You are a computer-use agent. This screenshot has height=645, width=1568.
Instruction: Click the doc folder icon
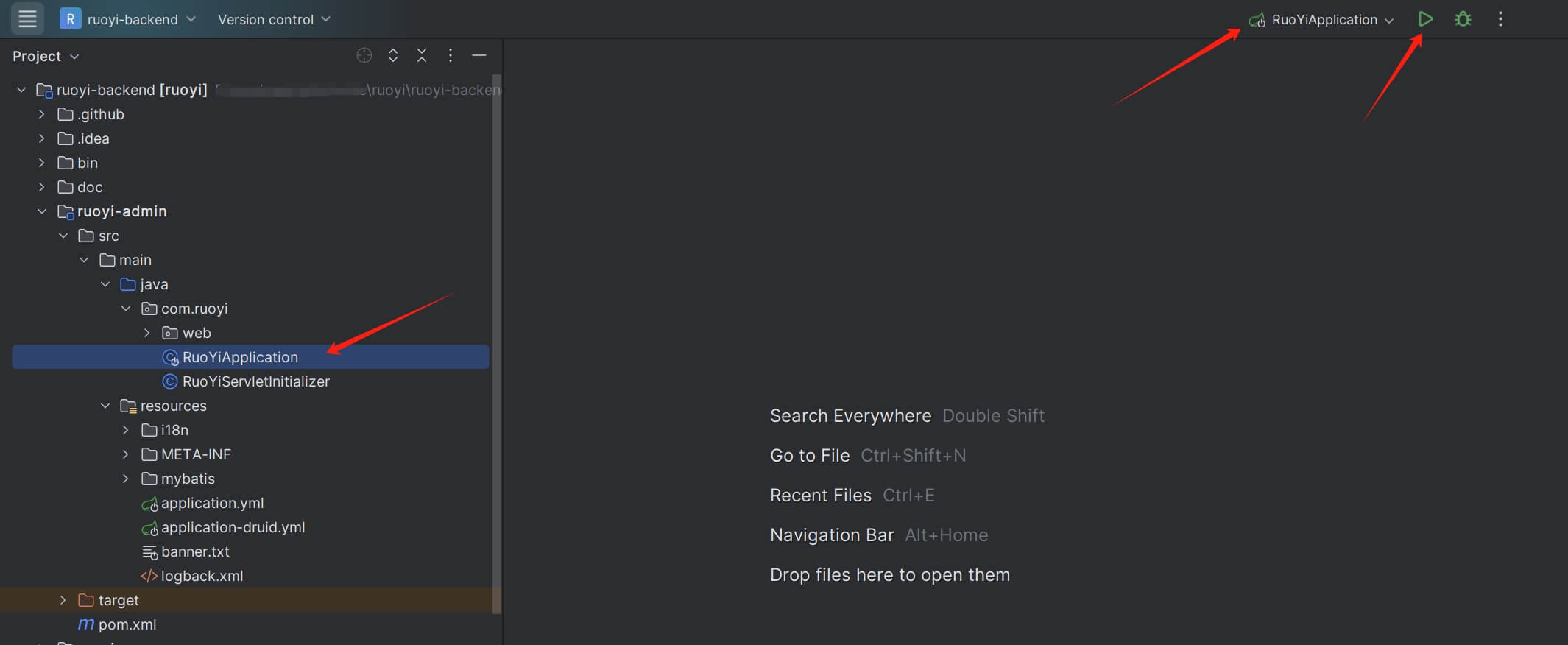coord(66,187)
